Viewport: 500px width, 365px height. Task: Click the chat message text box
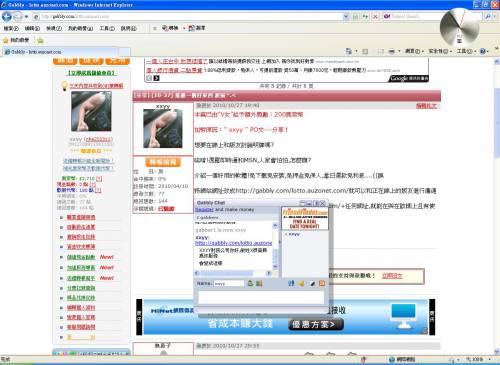pyautogui.click(x=261, y=297)
